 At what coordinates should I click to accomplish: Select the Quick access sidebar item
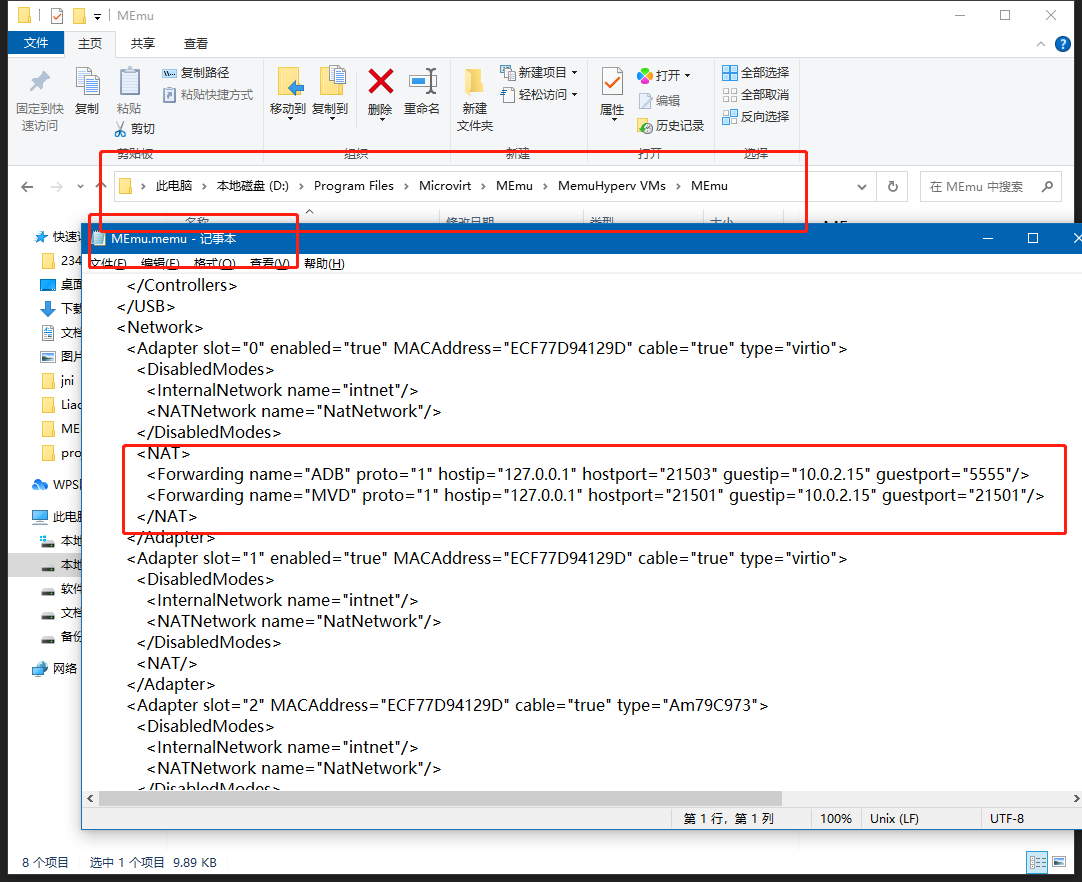[x=57, y=237]
